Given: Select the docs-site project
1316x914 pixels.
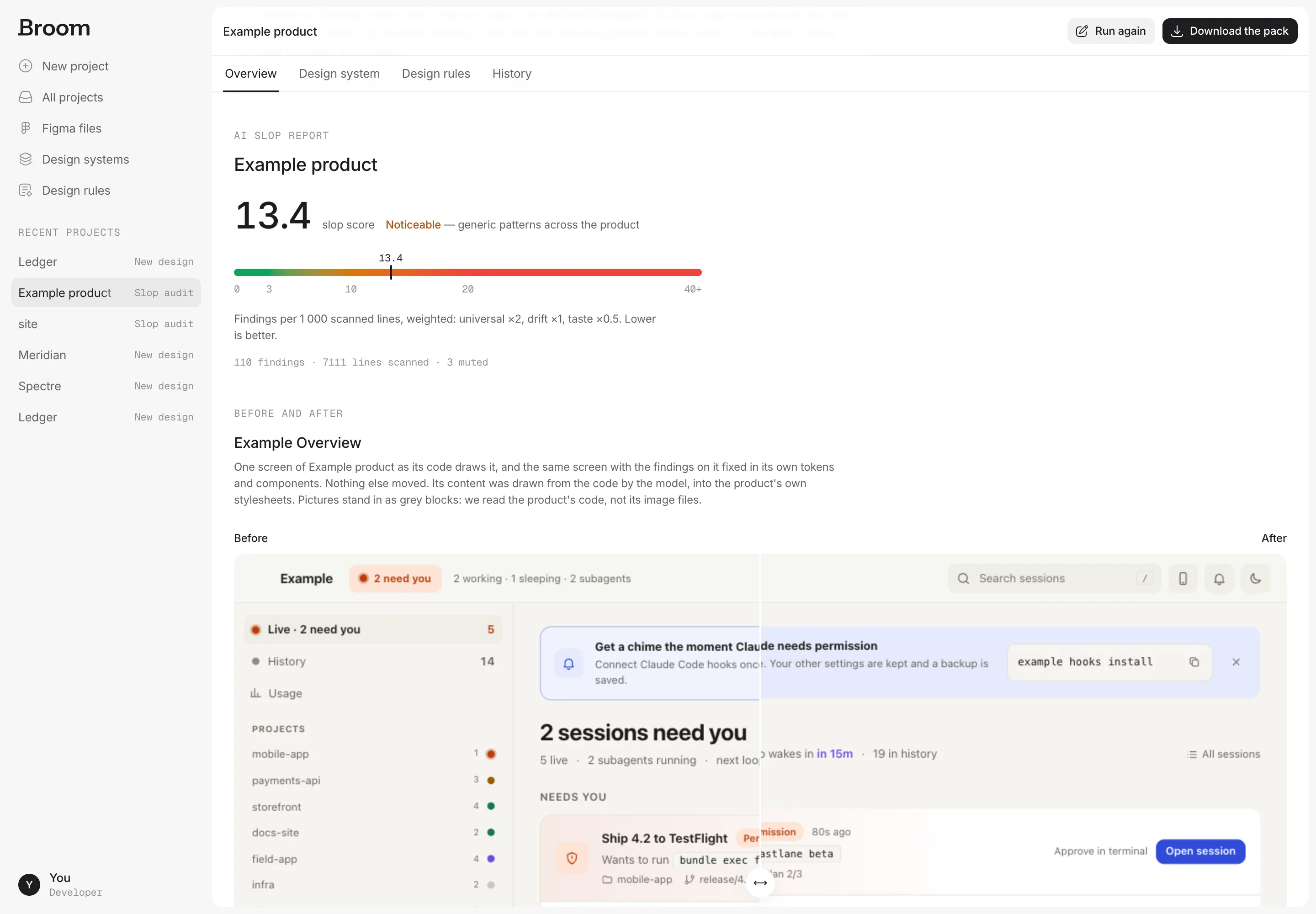Looking at the screenshot, I should click(x=373, y=832).
